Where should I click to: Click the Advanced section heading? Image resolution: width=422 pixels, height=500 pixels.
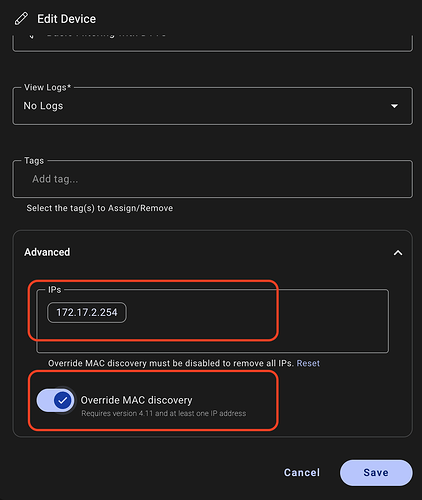pyautogui.click(x=47, y=252)
